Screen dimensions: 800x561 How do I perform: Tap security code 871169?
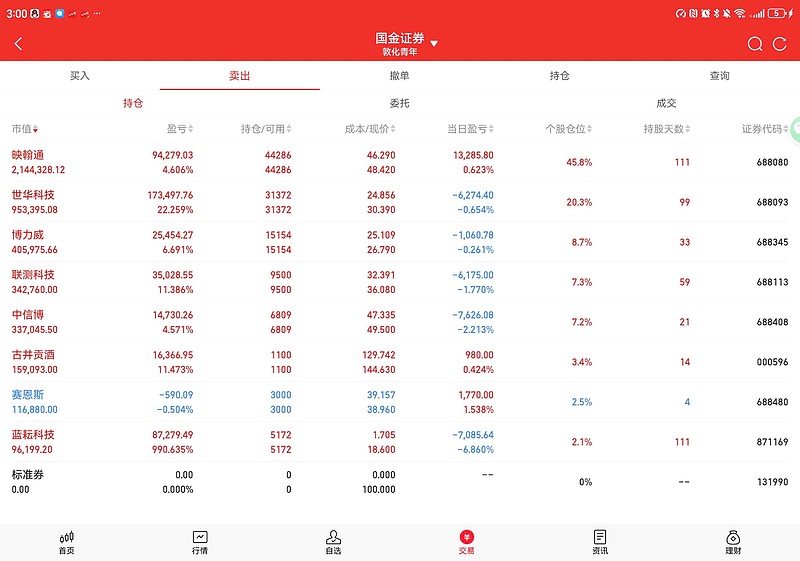pyautogui.click(x=772, y=442)
